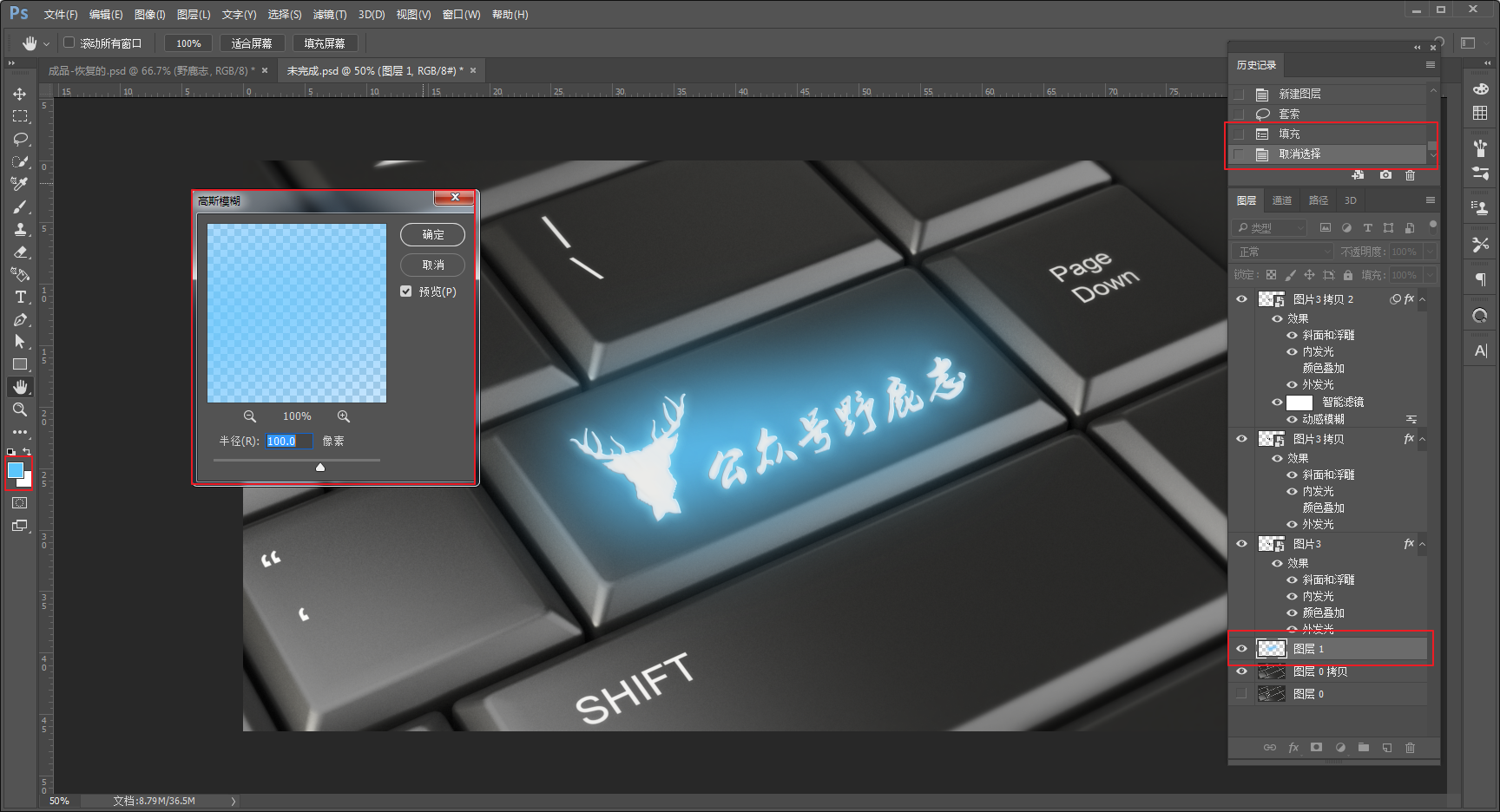Image resolution: width=1500 pixels, height=812 pixels.
Task: Select the Rectangle shape tool
Action: point(20,364)
